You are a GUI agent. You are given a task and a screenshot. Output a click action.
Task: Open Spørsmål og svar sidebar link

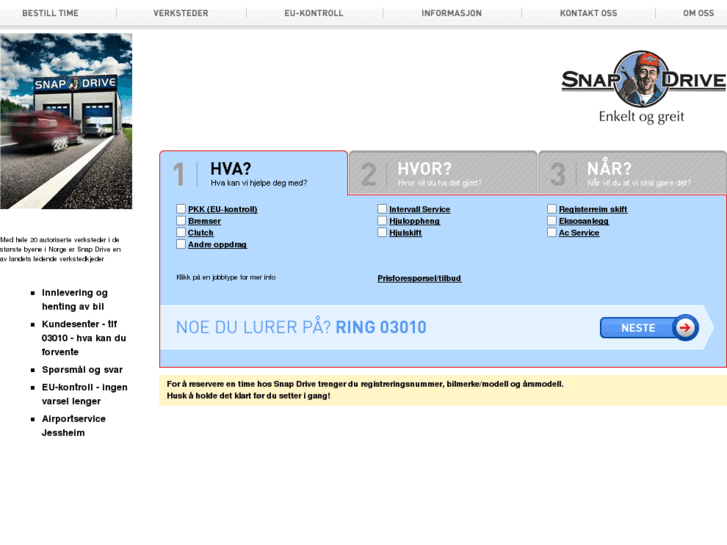coord(83,370)
